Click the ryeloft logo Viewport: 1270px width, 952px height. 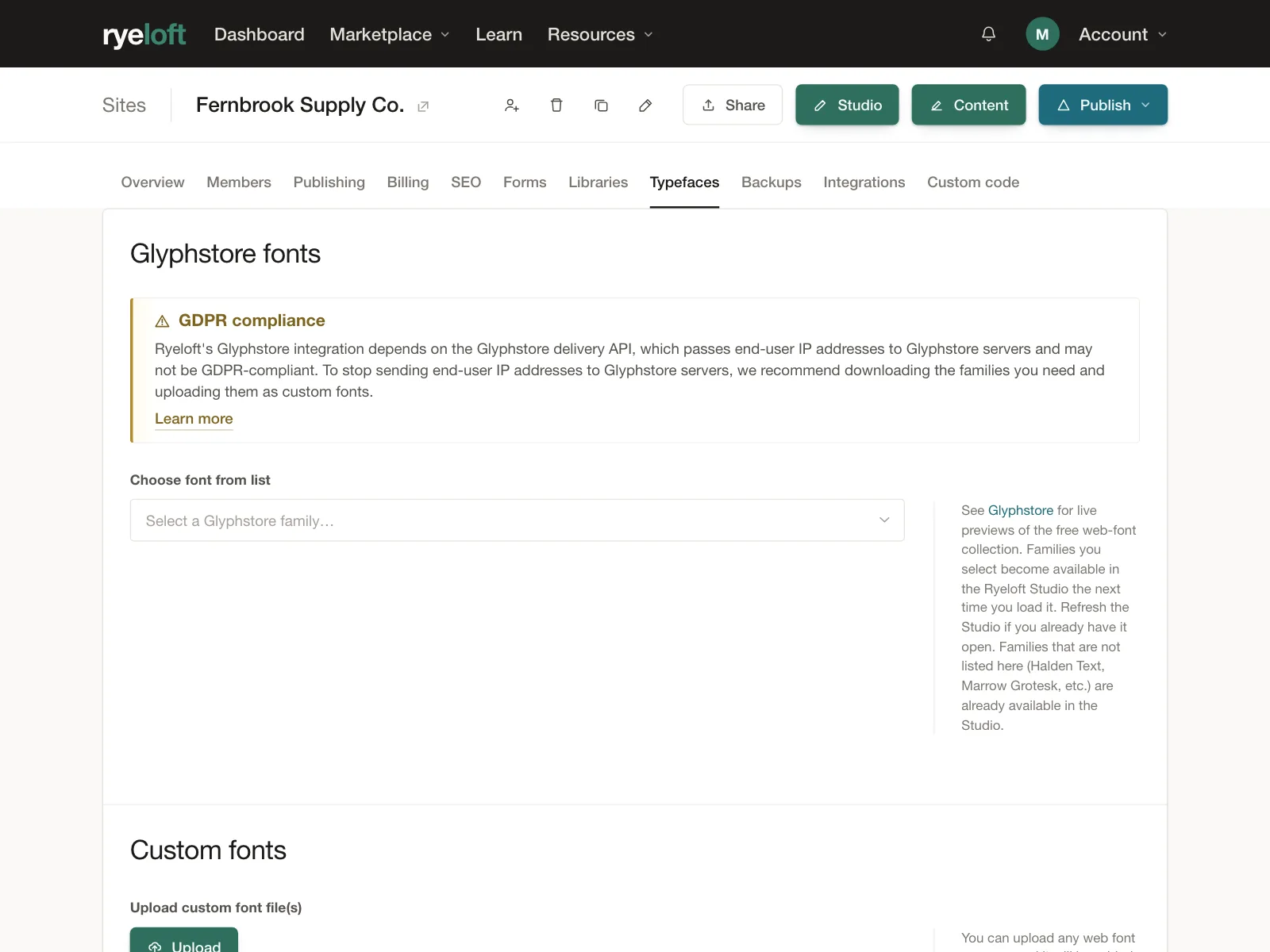[x=144, y=34]
